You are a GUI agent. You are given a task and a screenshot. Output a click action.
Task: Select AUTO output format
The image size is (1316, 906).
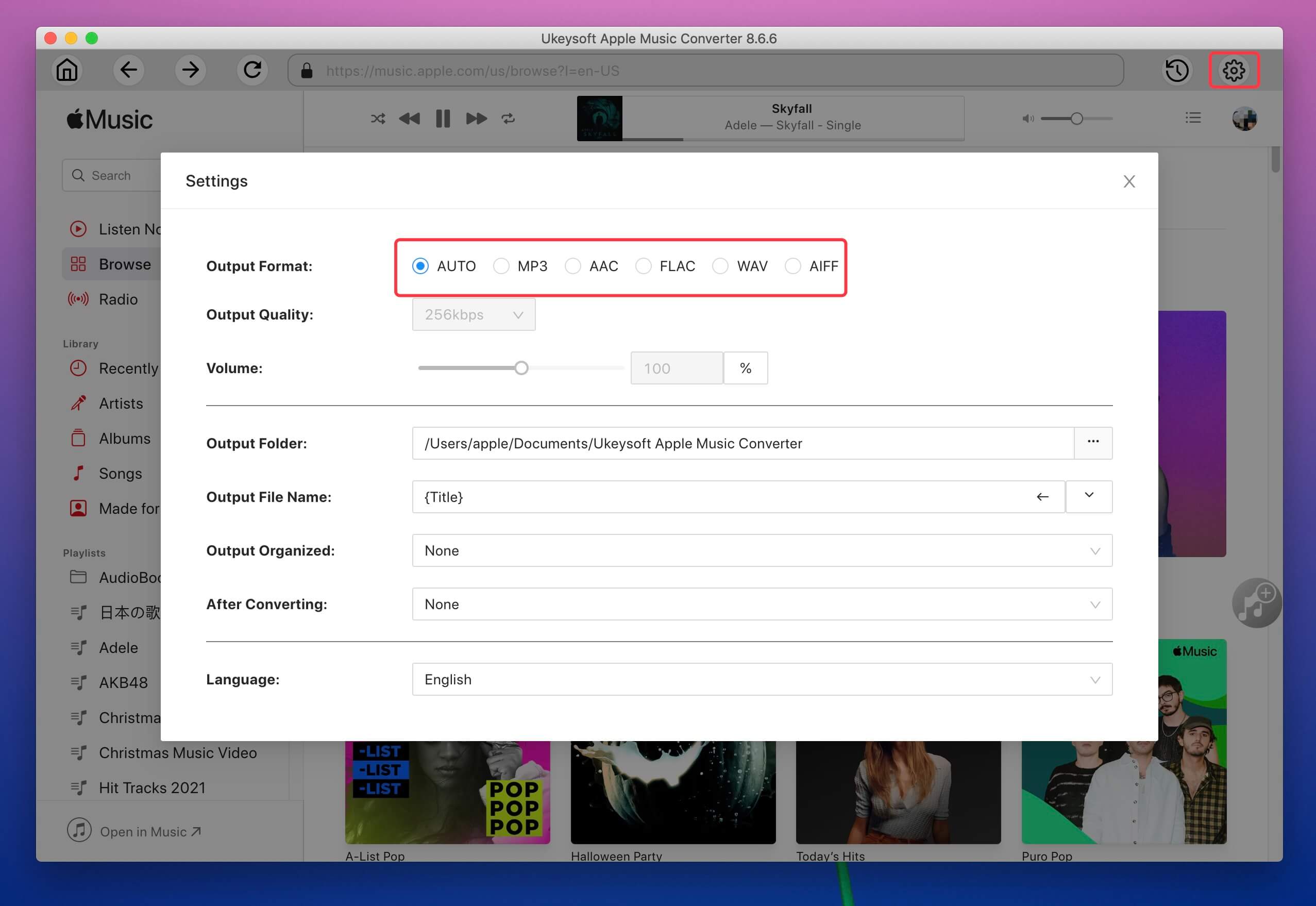point(423,266)
